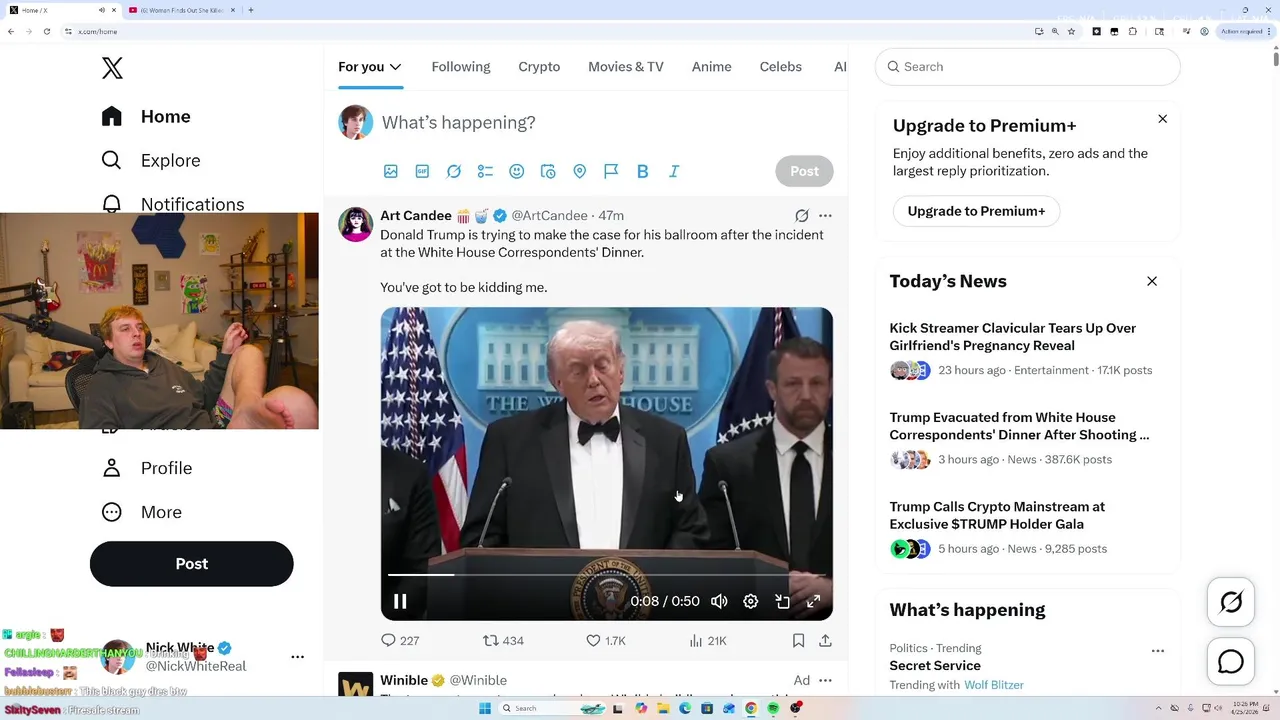Image resolution: width=1280 pixels, height=720 pixels.
Task: Switch to the Following tab
Action: [461, 67]
